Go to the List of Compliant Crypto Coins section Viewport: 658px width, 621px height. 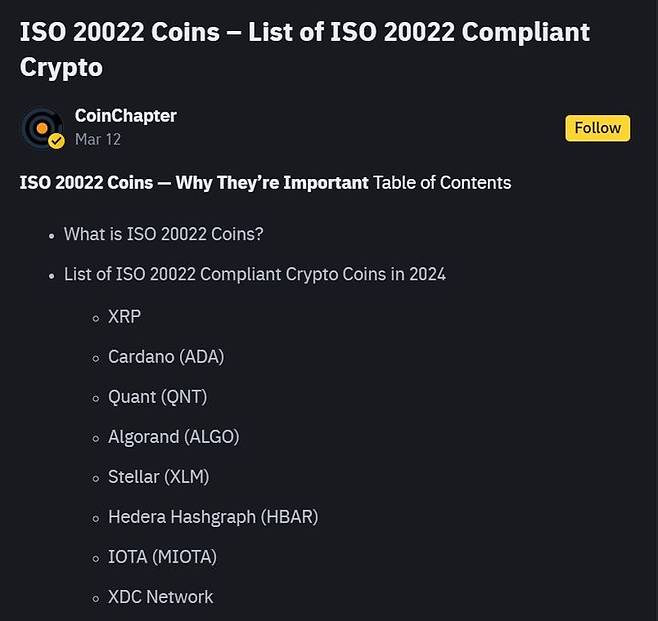[x=254, y=274]
